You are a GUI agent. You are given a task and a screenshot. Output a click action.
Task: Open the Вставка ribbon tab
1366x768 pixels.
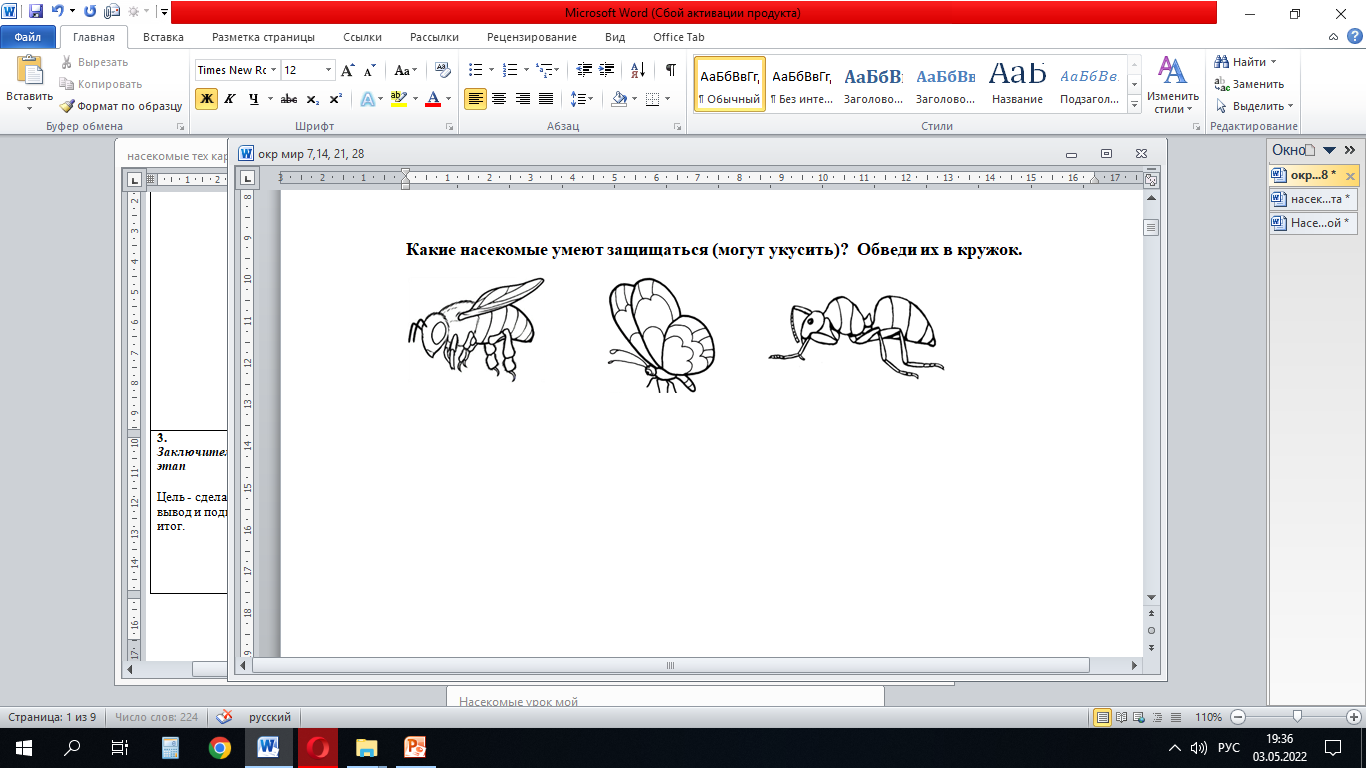[163, 37]
